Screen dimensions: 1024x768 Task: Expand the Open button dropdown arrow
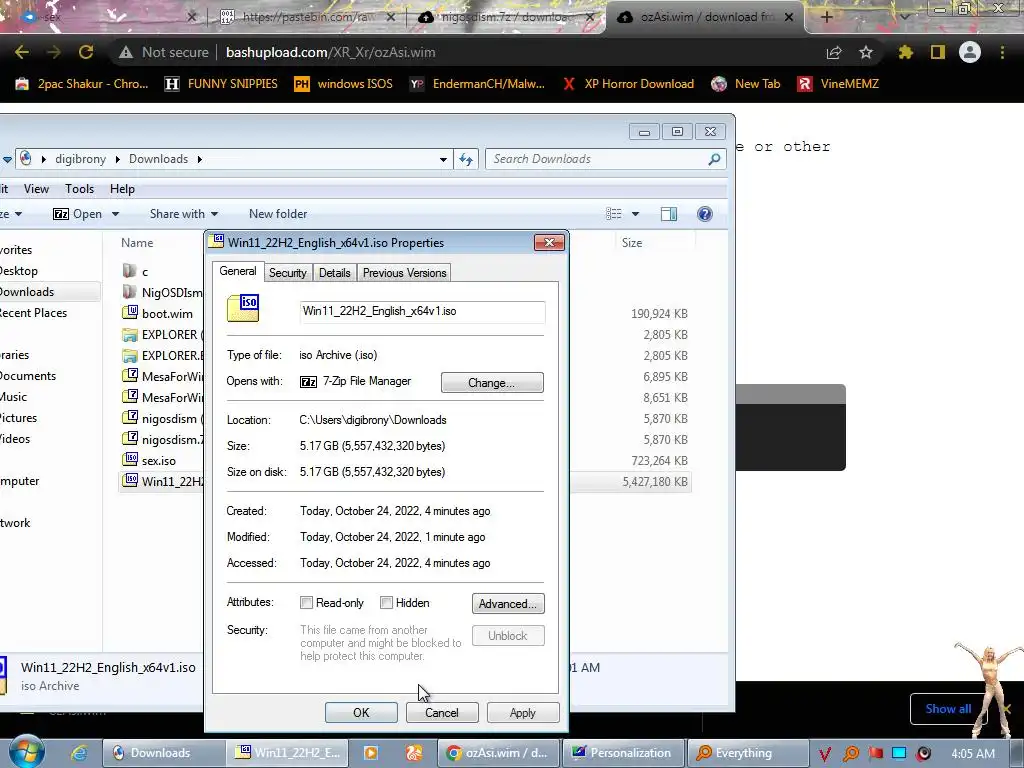pyautogui.click(x=116, y=214)
